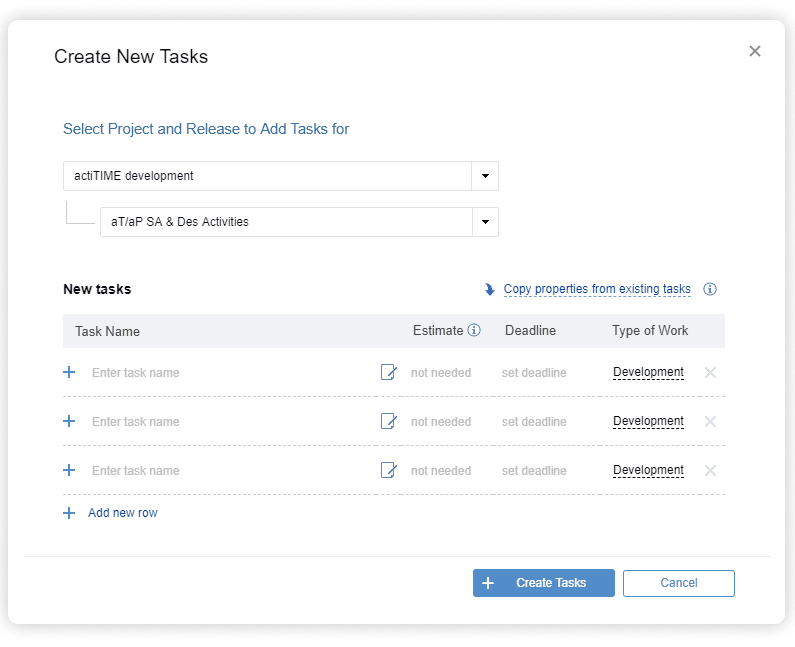Set estimate 'not needed' in first row
795x647 pixels.
[x=441, y=373]
